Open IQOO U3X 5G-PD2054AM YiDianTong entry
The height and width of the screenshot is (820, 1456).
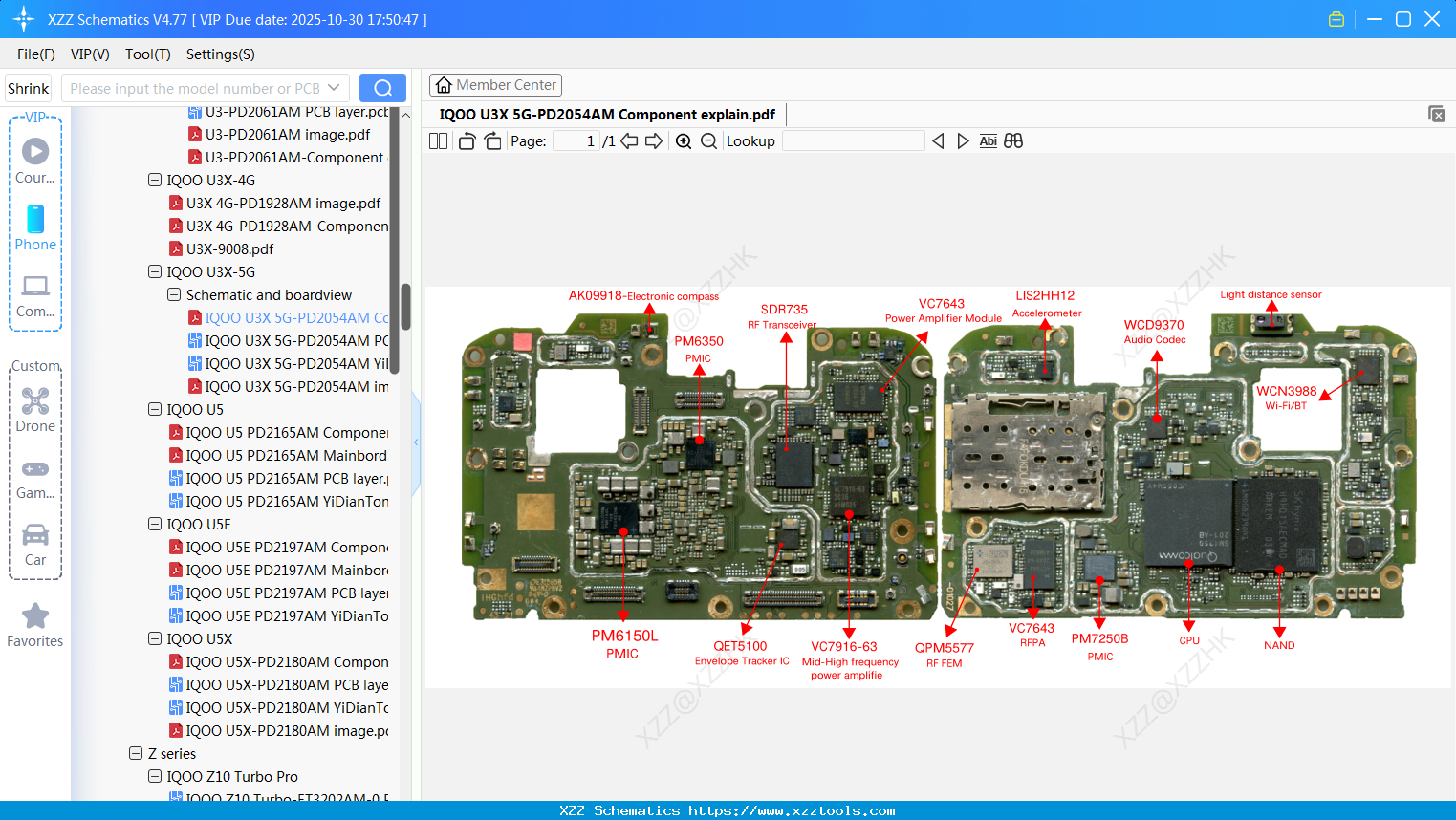pyautogui.click(x=296, y=363)
